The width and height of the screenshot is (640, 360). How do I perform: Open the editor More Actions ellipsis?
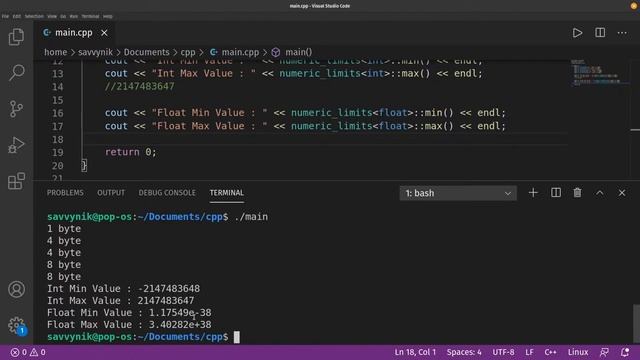[622, 33]
